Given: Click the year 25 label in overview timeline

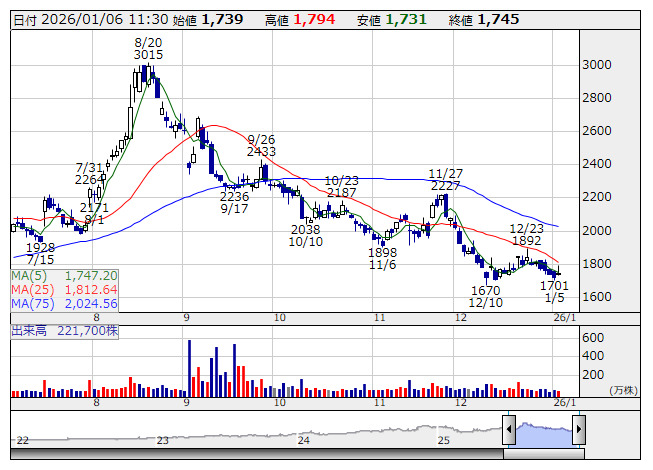Looking at the screenshot, I should (x=444, y=440).
